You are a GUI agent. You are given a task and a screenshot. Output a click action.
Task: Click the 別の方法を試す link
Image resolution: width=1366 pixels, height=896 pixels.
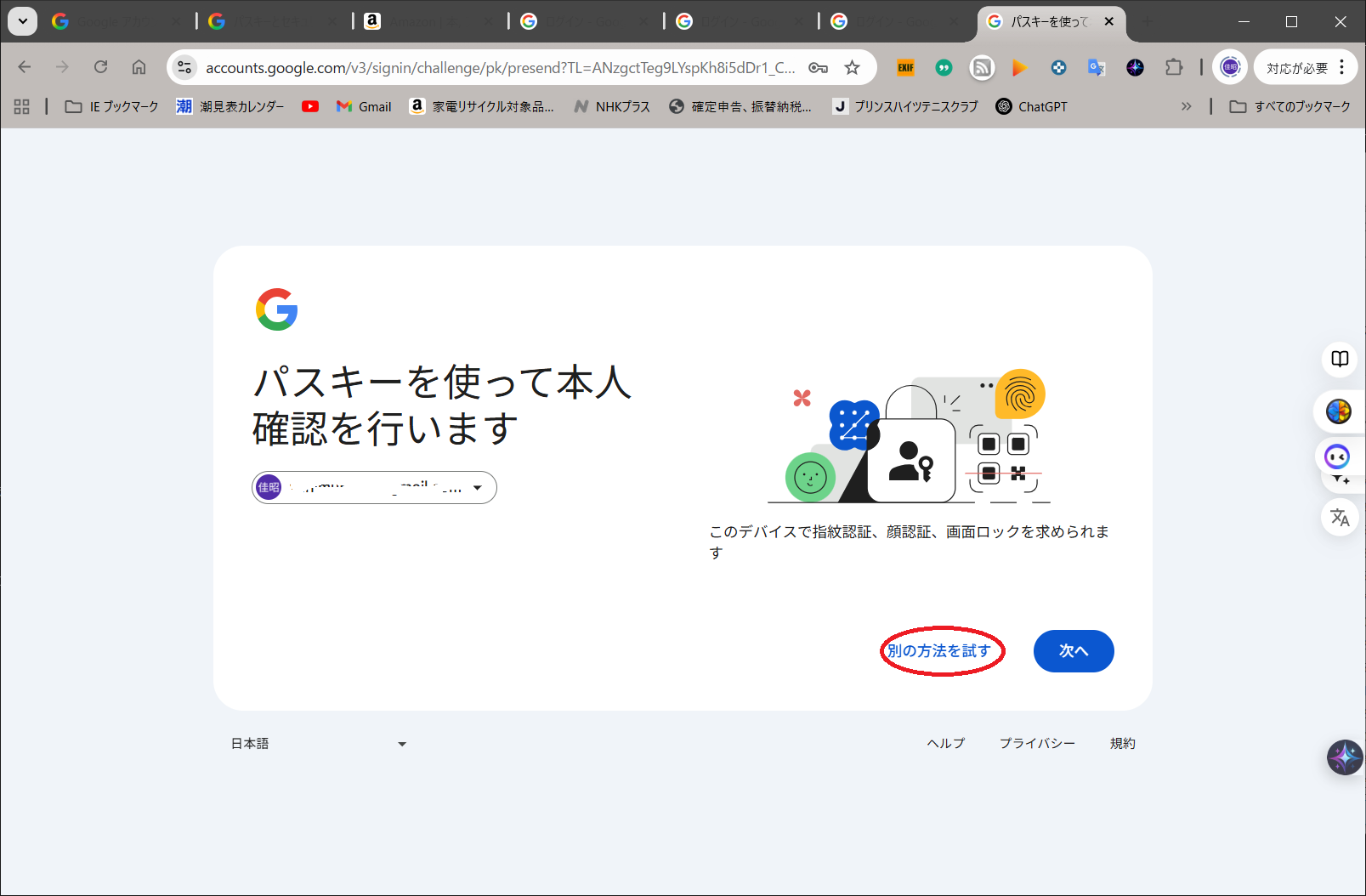point(939,651)
